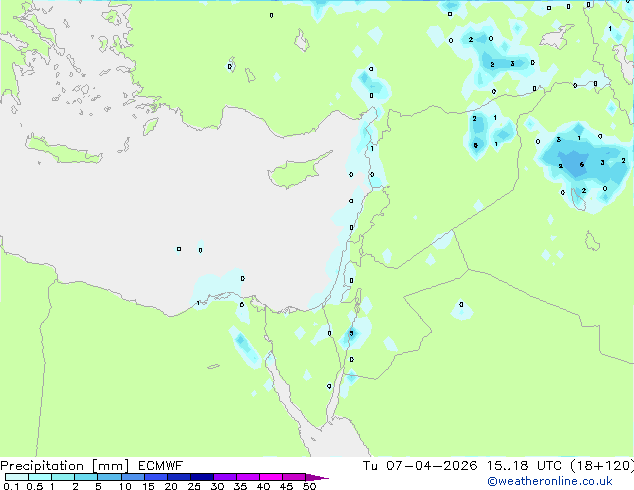This screenshot has width=634, height=490.
Task: Pick the 0.1–0.5 mm palest legend swatch
Action: tap(17, 477)
